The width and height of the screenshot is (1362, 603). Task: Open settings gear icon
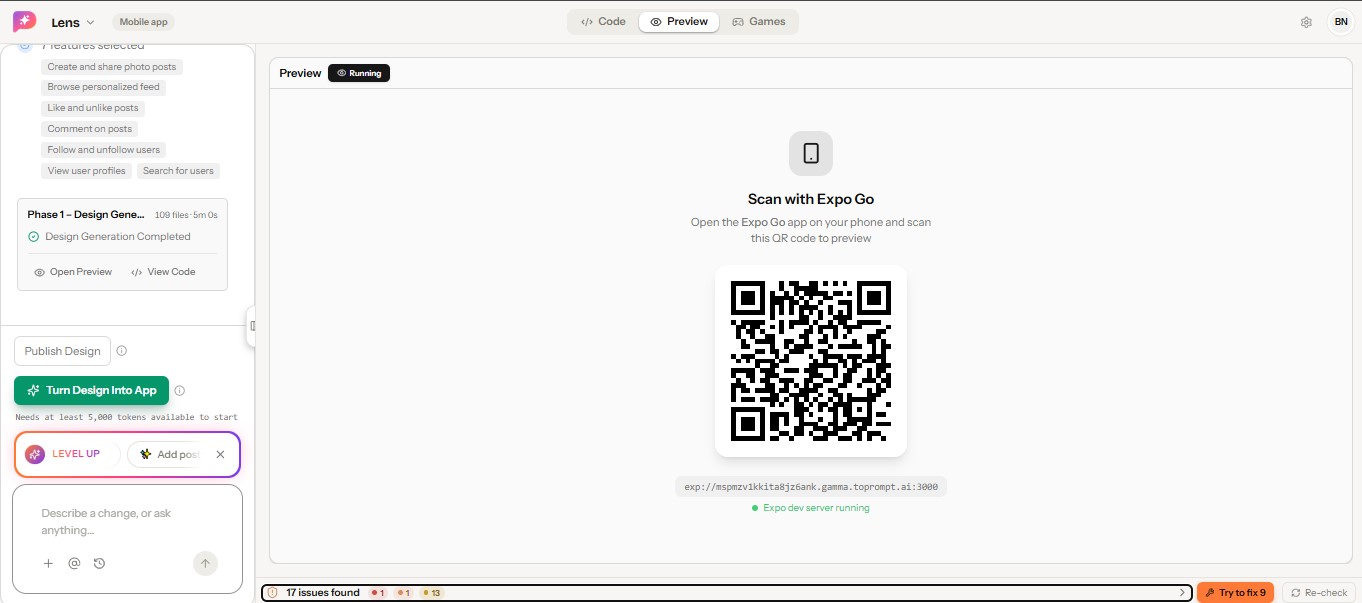(1306, 22)
